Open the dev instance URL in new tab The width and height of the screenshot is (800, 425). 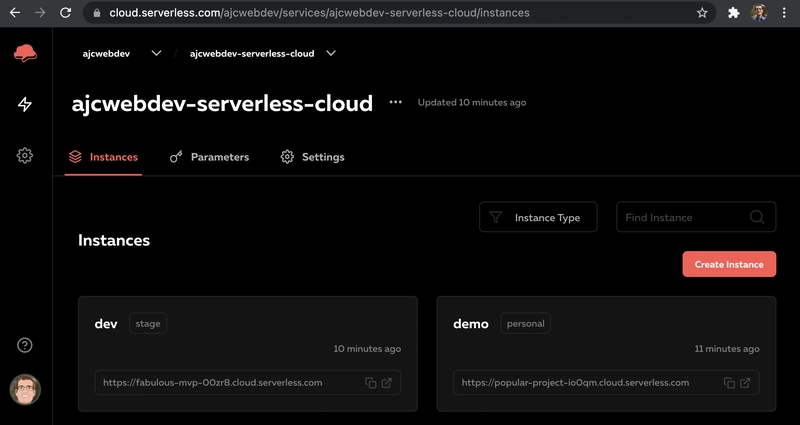(387, 383)
